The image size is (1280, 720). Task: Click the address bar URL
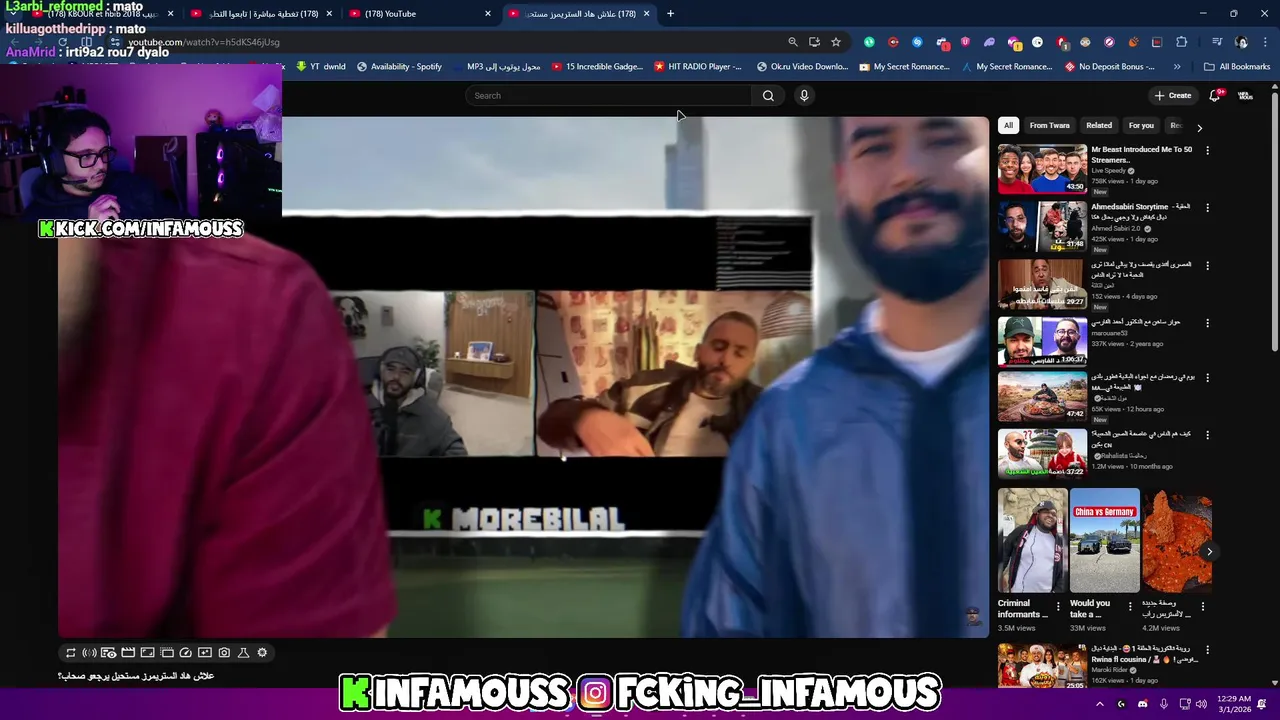204,42
